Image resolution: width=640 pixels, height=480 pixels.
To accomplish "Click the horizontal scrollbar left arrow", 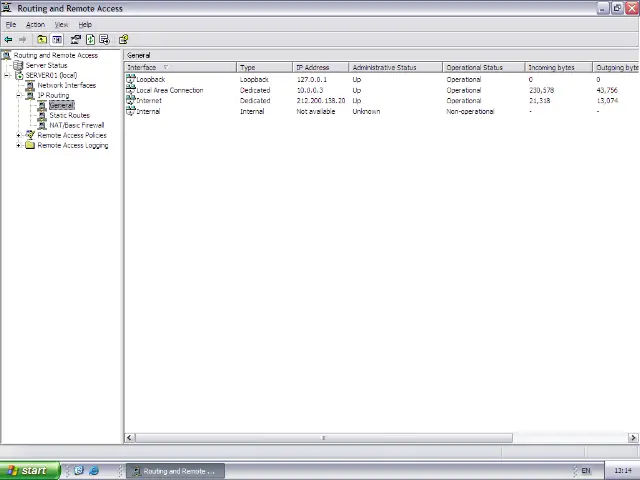I will (x=129, y=438).
